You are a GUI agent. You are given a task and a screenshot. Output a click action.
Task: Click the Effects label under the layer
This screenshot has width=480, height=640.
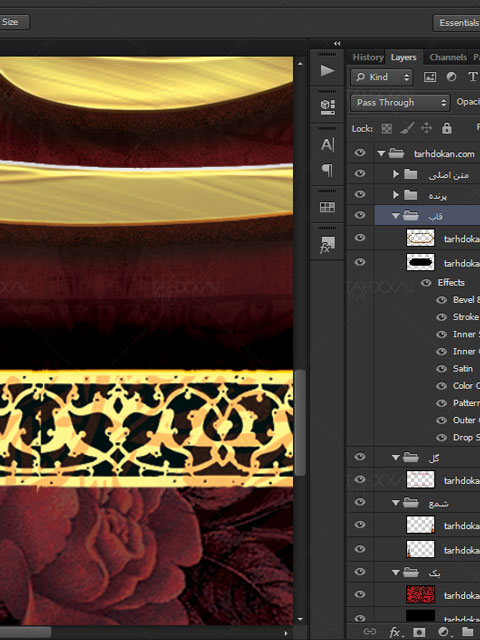(451, 282)
